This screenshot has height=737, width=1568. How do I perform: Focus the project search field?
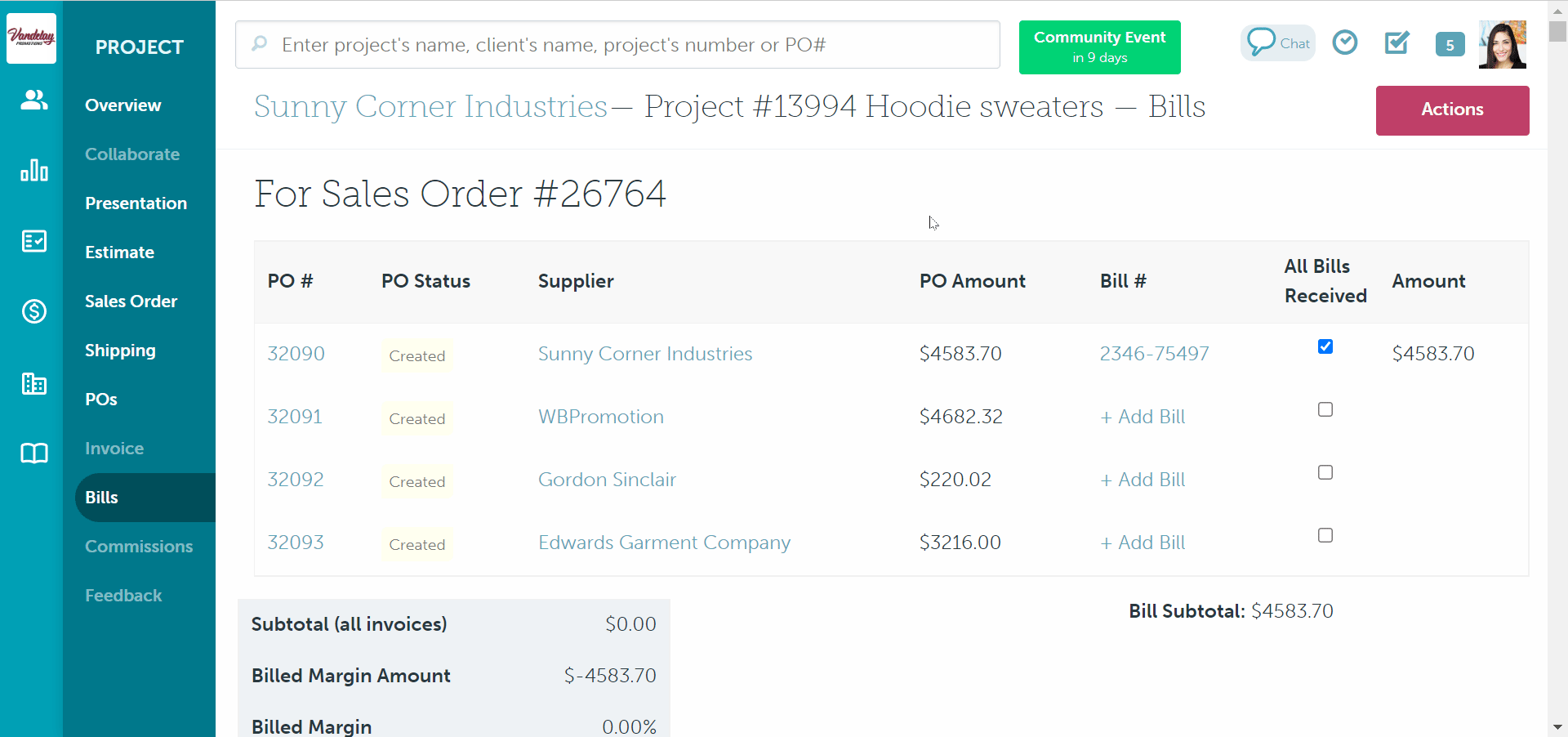point(617,45)
